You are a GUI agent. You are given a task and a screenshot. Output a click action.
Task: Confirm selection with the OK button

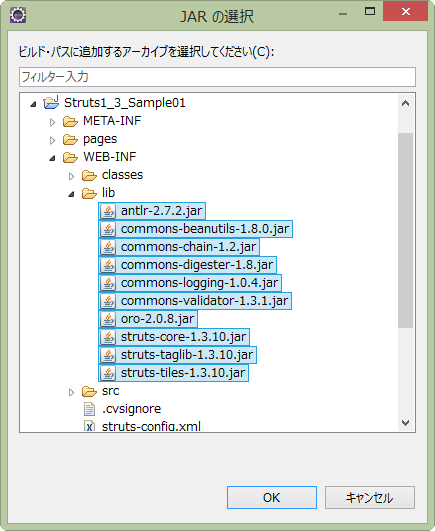tap(272, 497)
